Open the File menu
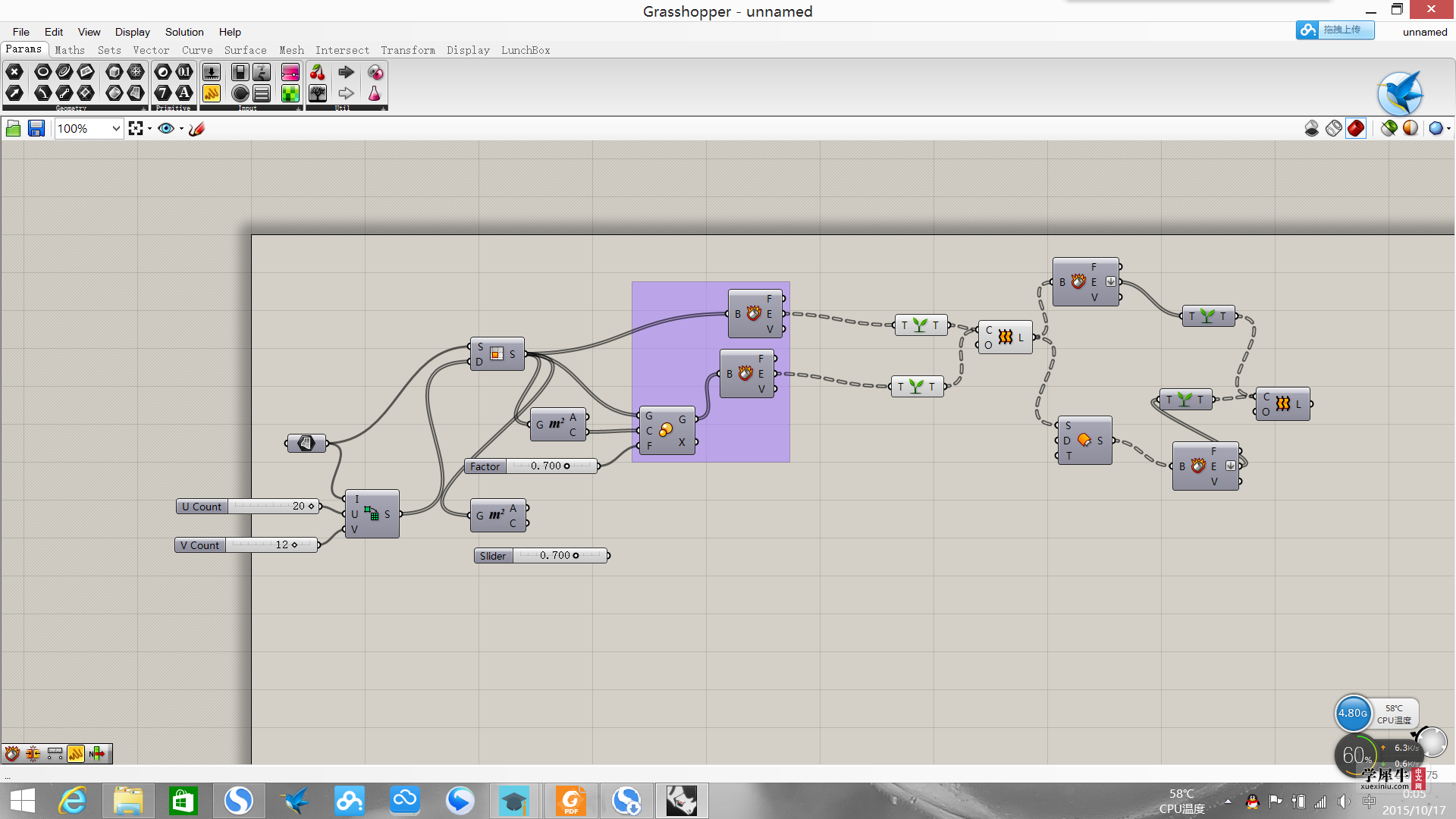 pyautogui.click(x=21, y=32)
